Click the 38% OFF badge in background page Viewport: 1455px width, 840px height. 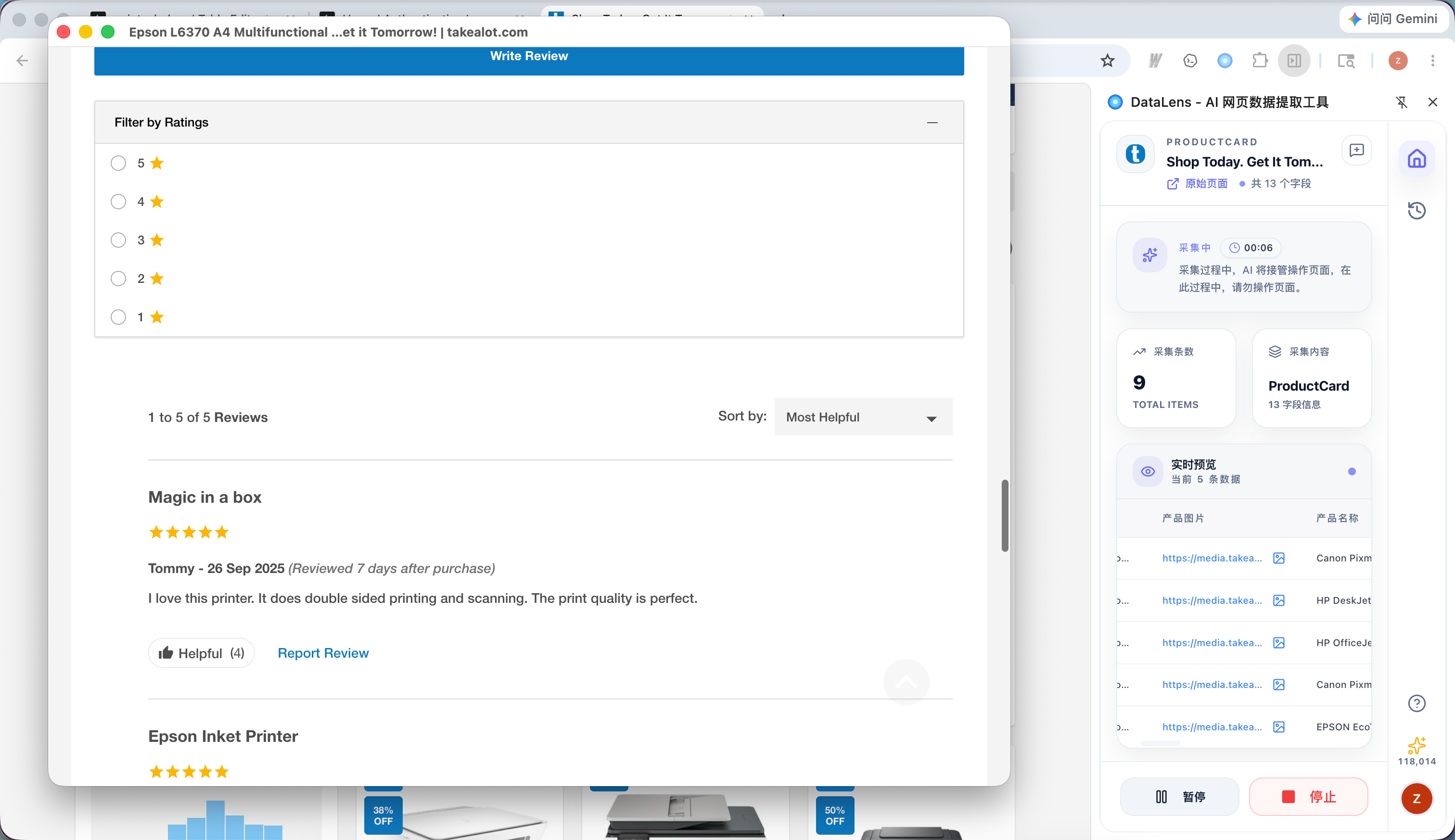383,815
